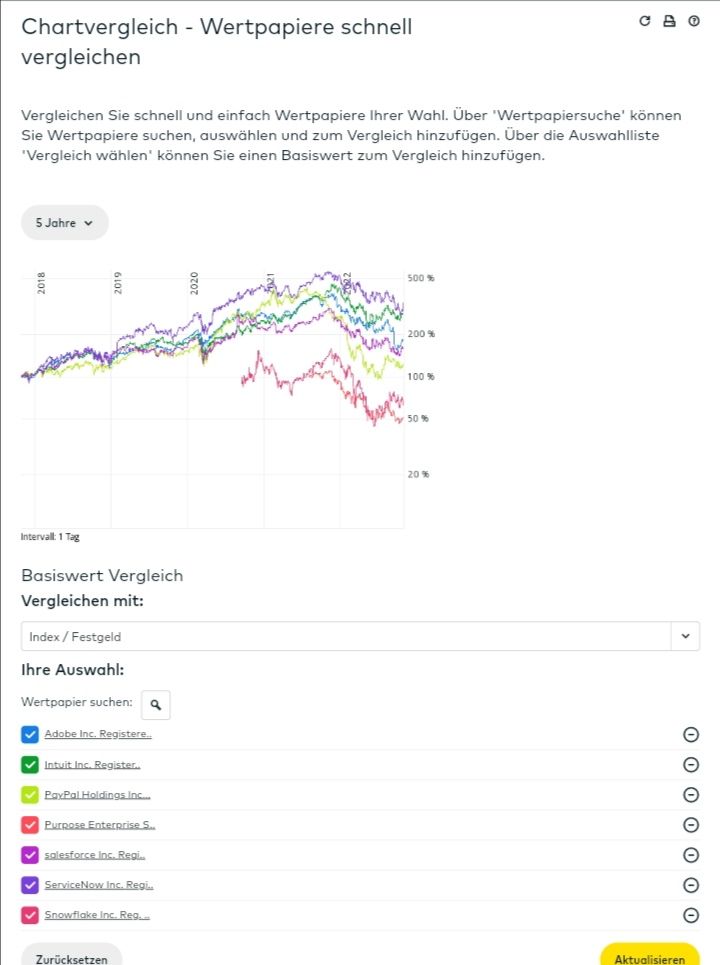Disable the salesforce Inc. checkbox

tap(30, 855)
